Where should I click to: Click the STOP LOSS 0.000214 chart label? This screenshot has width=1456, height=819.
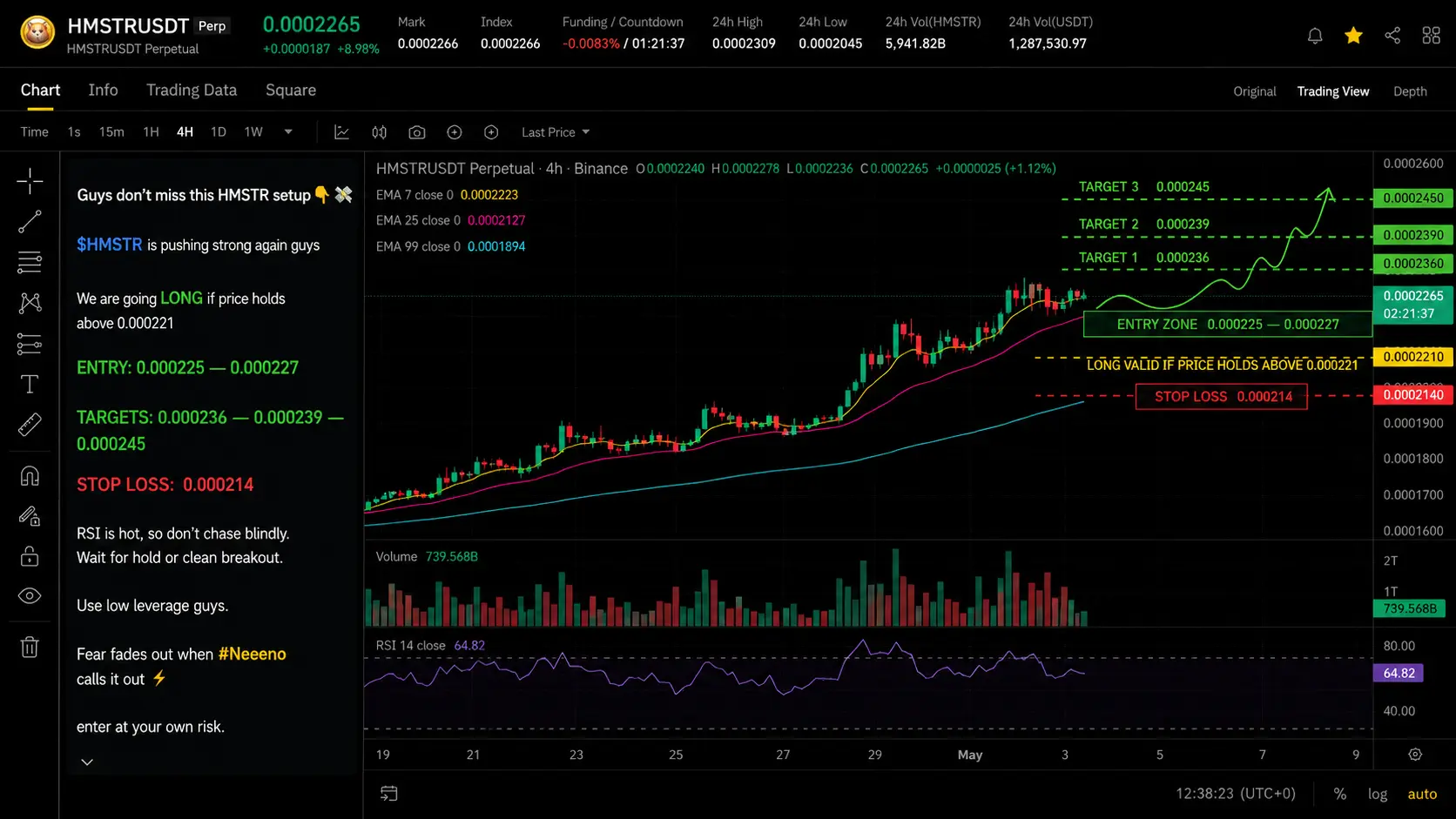(1222, 396)
